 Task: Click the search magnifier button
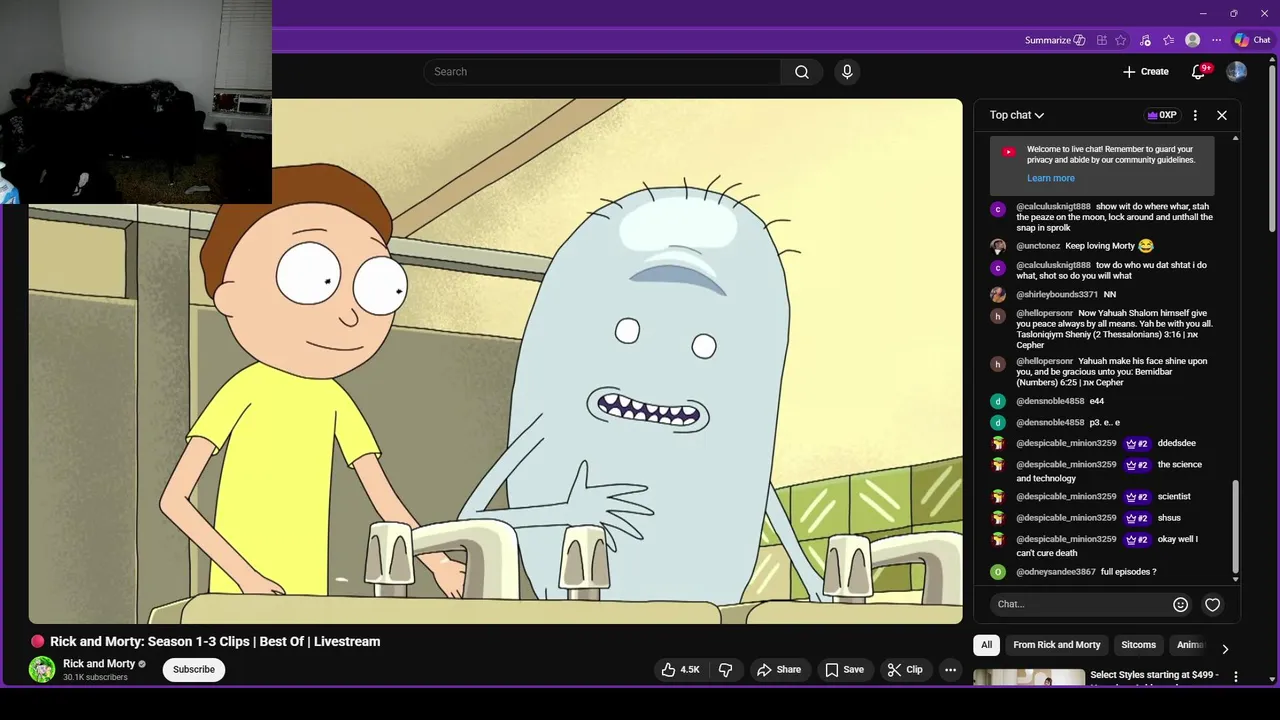(802, 72)
